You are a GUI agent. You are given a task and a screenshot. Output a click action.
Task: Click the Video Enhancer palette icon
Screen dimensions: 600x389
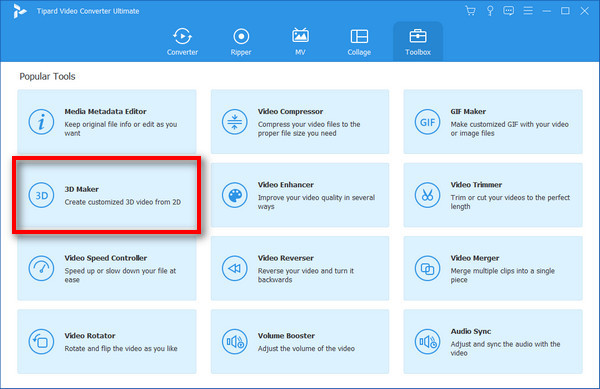(235, 195)
